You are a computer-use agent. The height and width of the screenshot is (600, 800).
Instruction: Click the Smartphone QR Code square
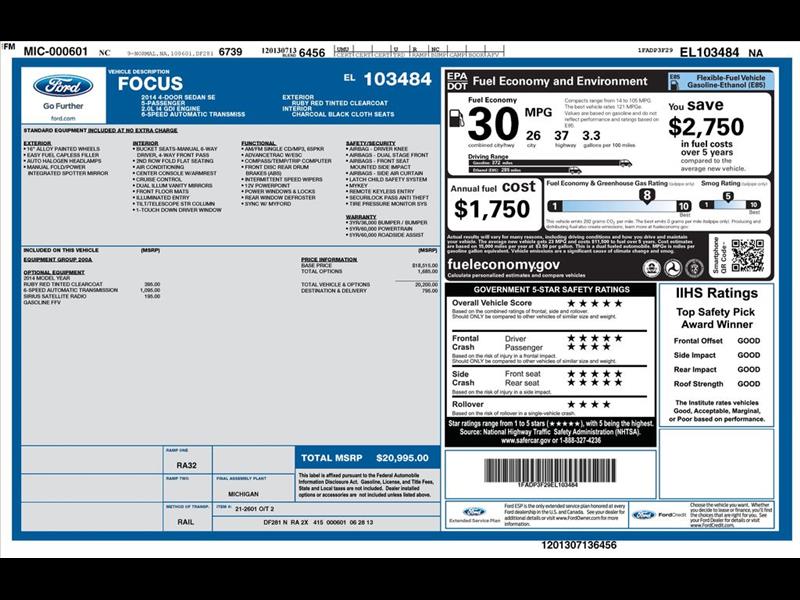[x=747, y=258]
